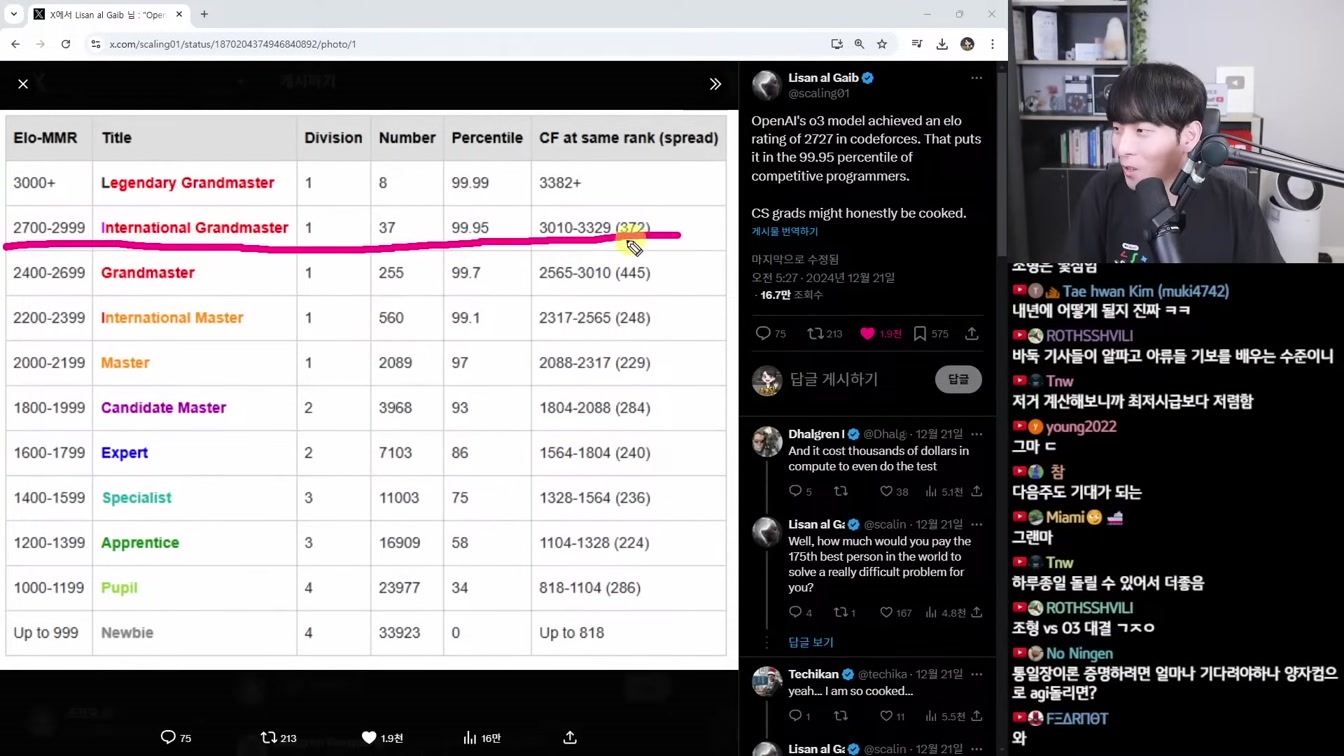Viewport: 1344px width, 756px height.
Task: Install app icon in address bar
Action: click(837, 44)
